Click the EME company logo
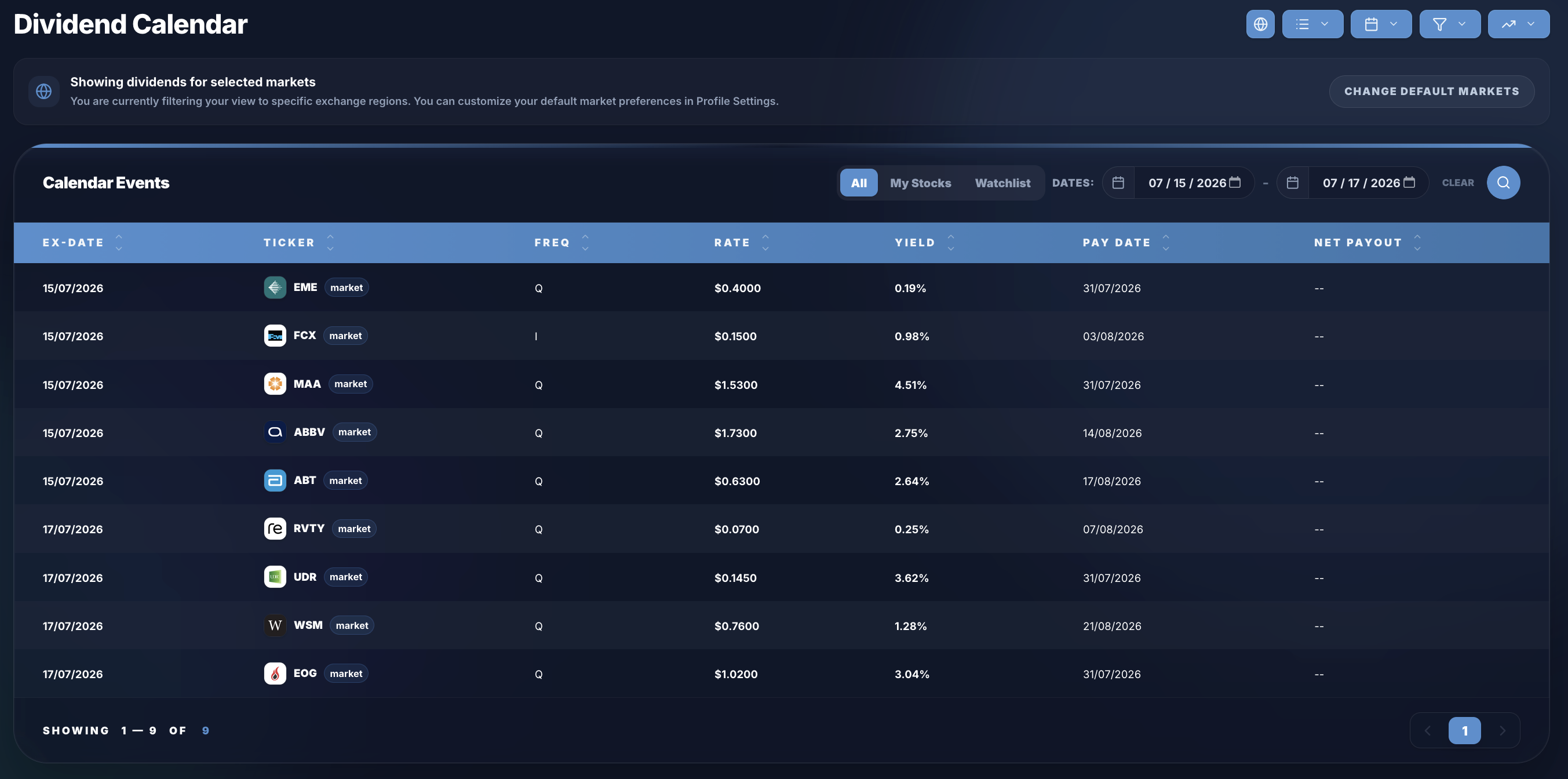The image size is (1568, 779). 275,287
